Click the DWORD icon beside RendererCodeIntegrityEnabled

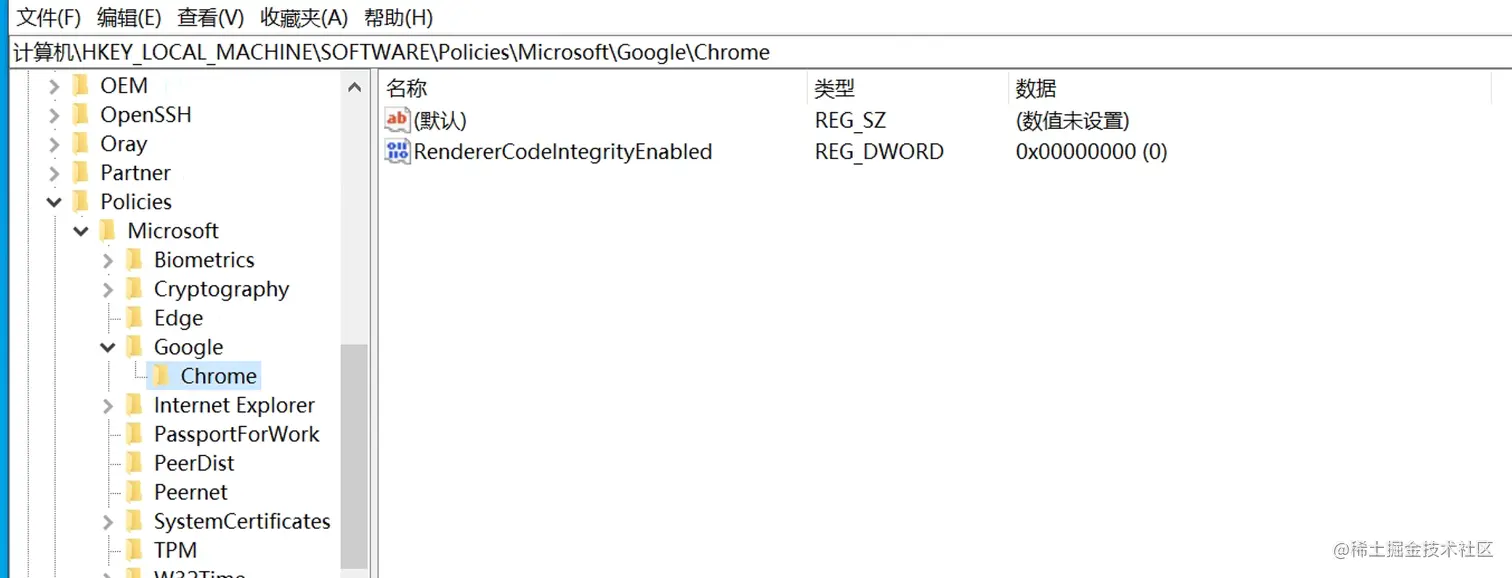(x=397, y=152)
